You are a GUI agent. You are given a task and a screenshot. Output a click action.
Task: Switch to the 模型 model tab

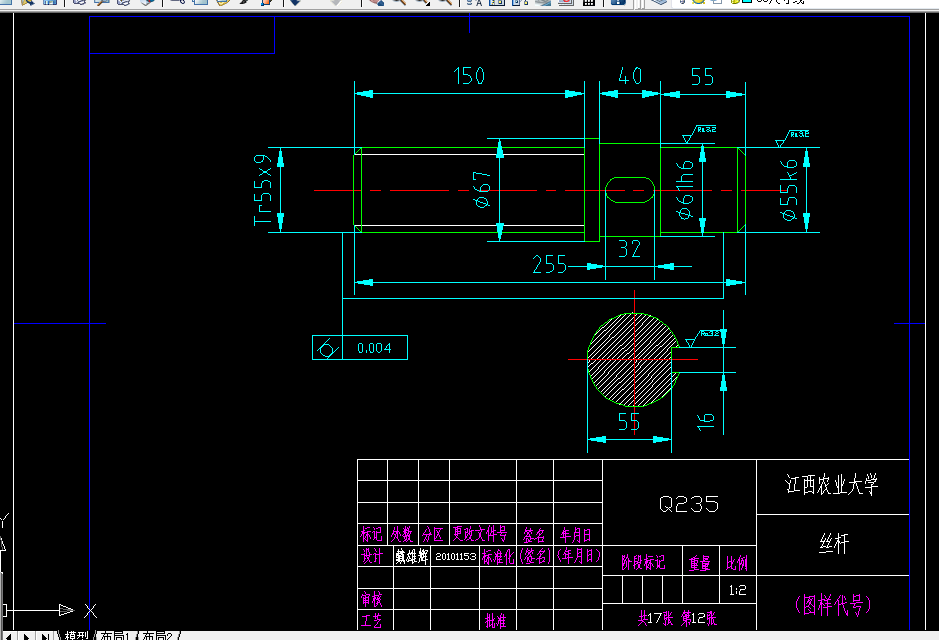[x=77, y=635]
